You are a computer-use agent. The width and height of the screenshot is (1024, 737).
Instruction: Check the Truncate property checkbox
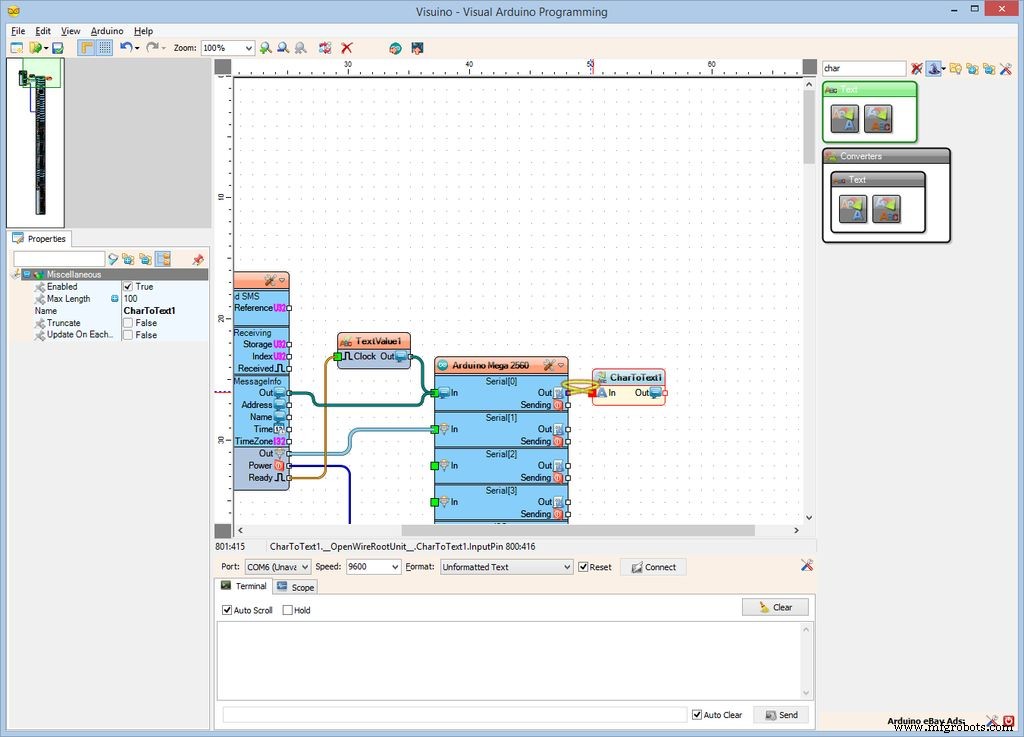[128, 323]
